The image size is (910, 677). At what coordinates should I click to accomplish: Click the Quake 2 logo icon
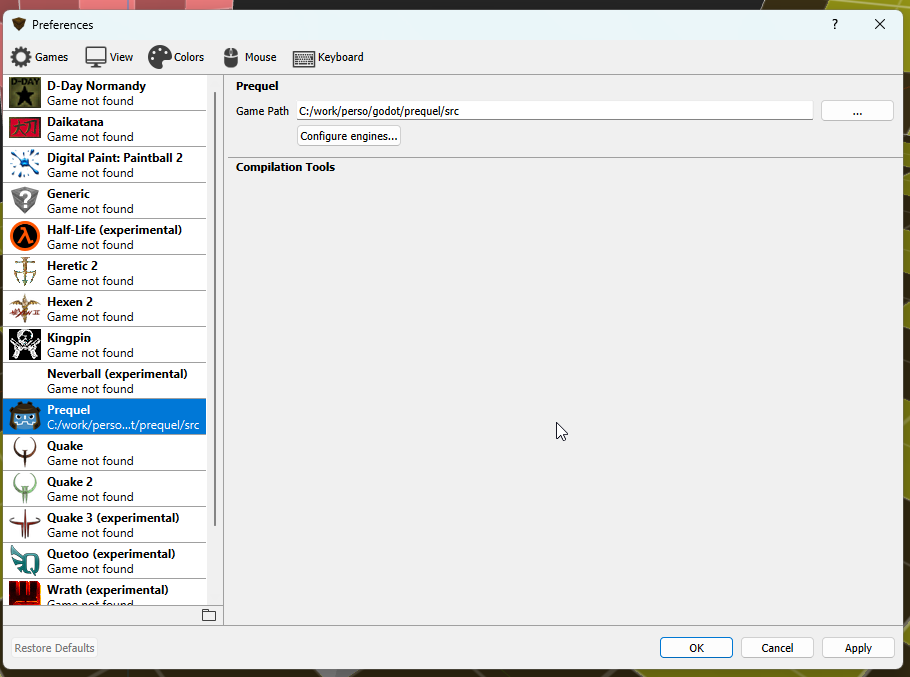[x=25, y=489]
